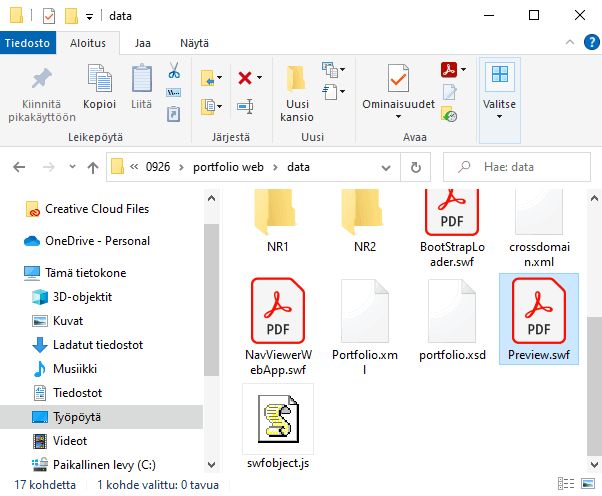Open the Tiedosto menu
602x496 pixels.
28,43
